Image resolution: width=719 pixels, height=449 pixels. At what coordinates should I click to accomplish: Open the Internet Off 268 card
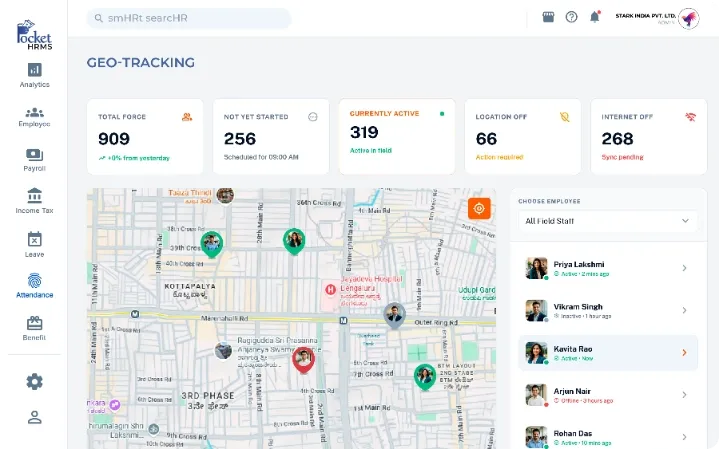649,137
